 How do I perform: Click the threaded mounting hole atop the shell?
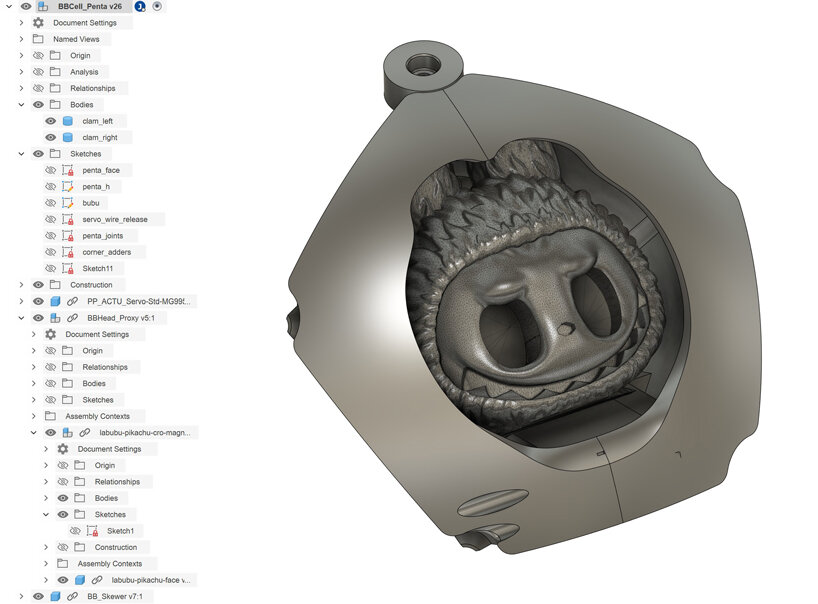423,66
